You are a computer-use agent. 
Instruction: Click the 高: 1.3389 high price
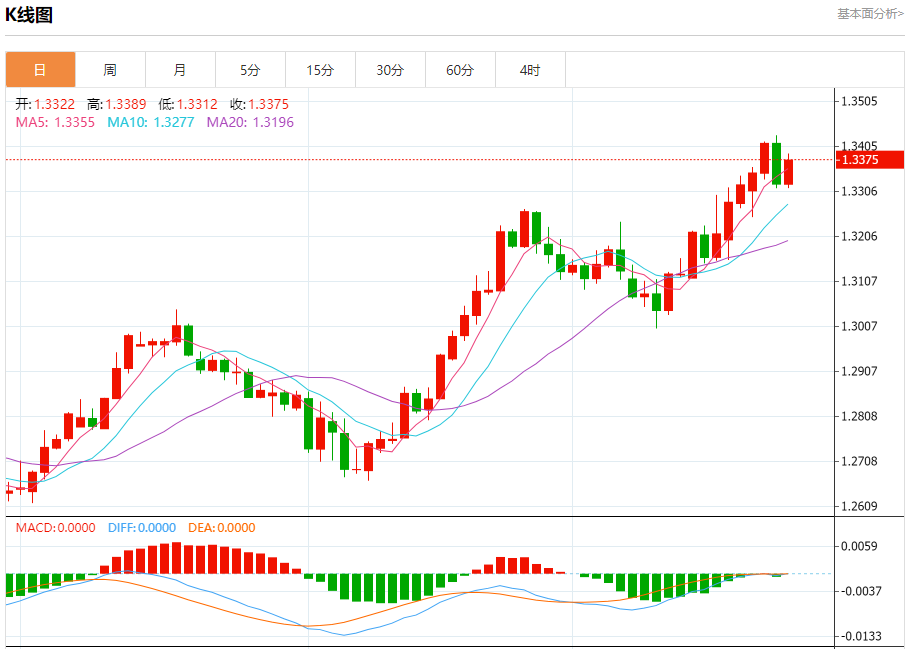click(x=116, y=104)
